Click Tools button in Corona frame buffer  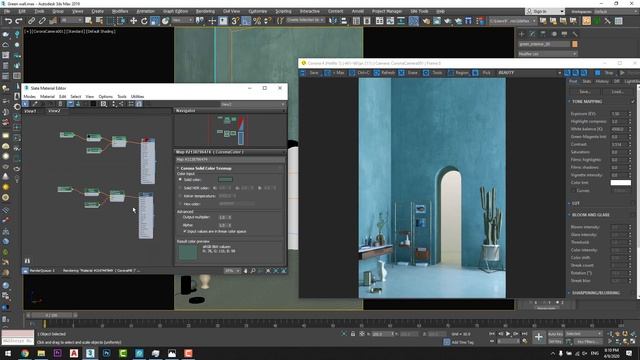433,73
